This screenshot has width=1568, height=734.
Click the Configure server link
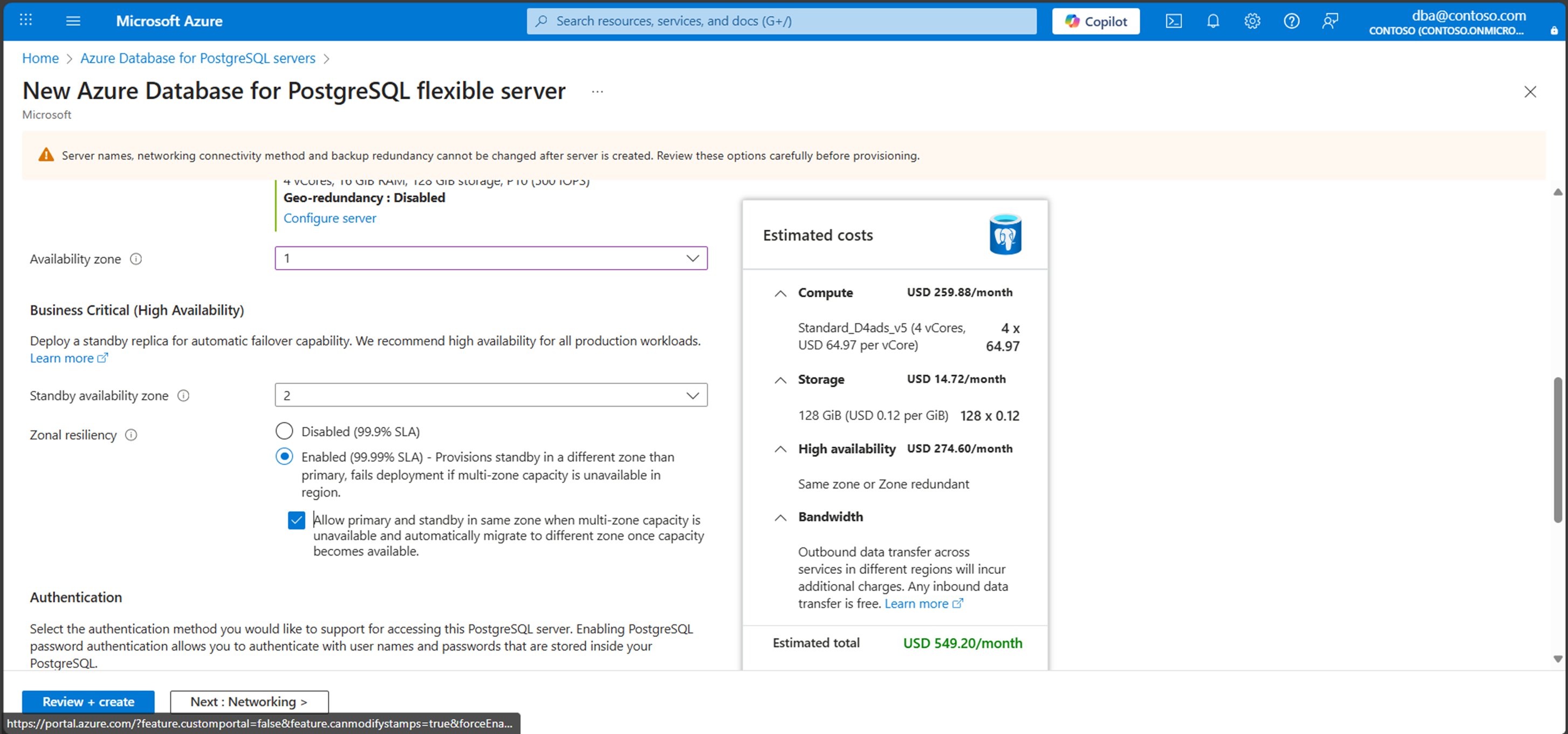(330, 218)
